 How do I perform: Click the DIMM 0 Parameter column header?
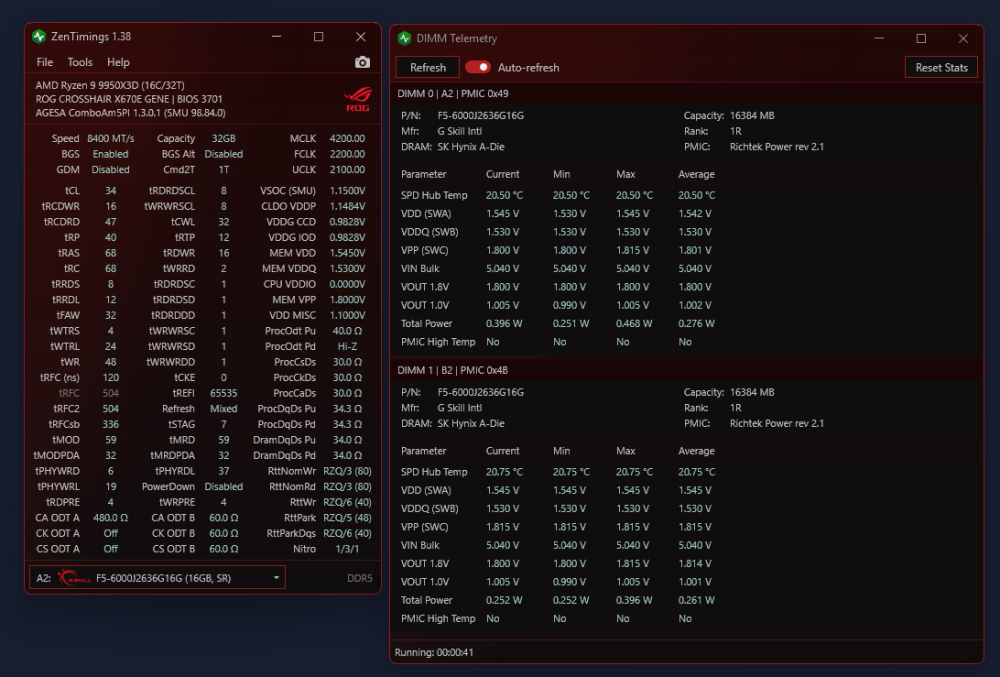423,174
